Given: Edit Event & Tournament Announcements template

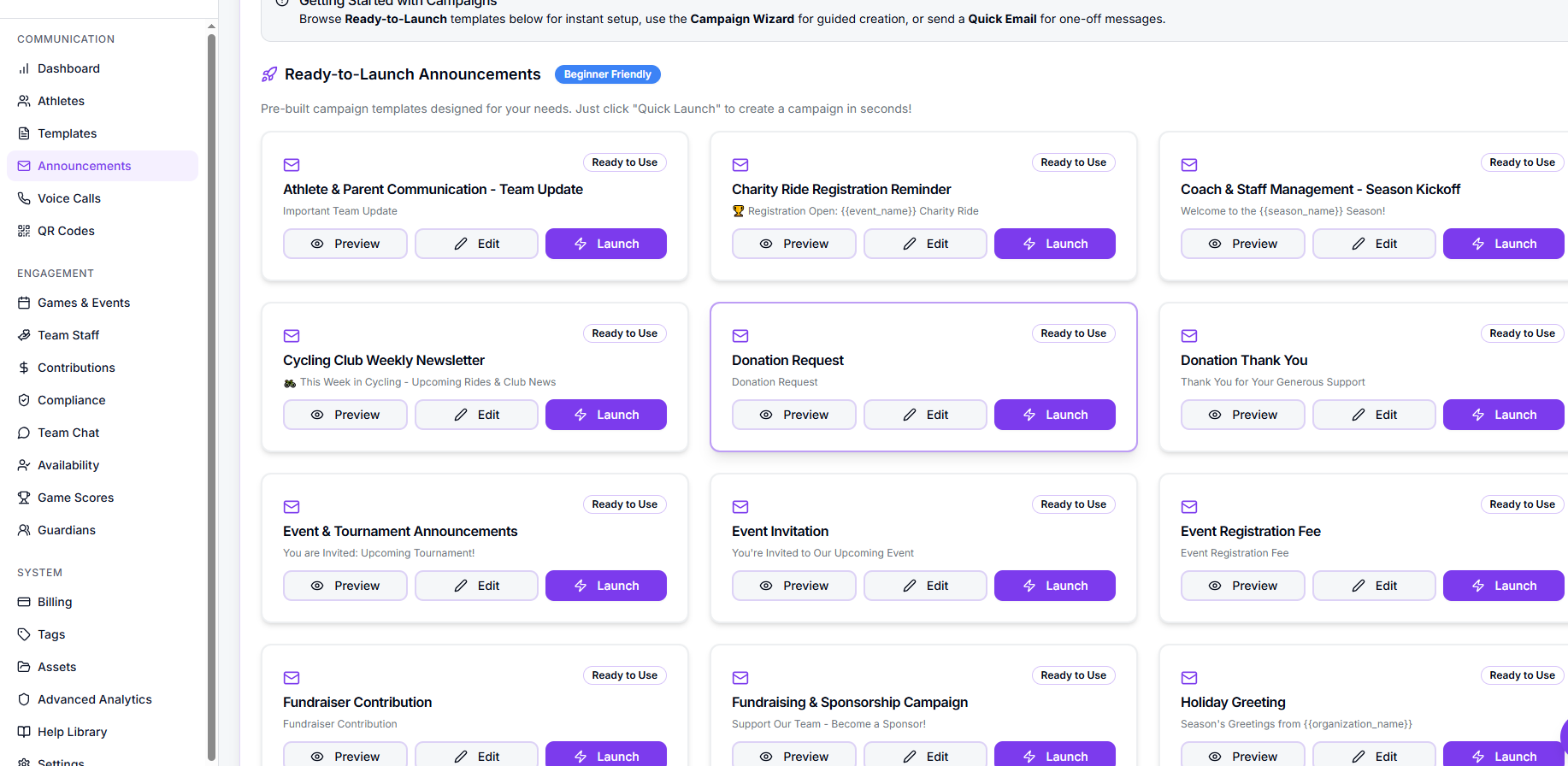Looking at the screenshot, I should 476,586.
